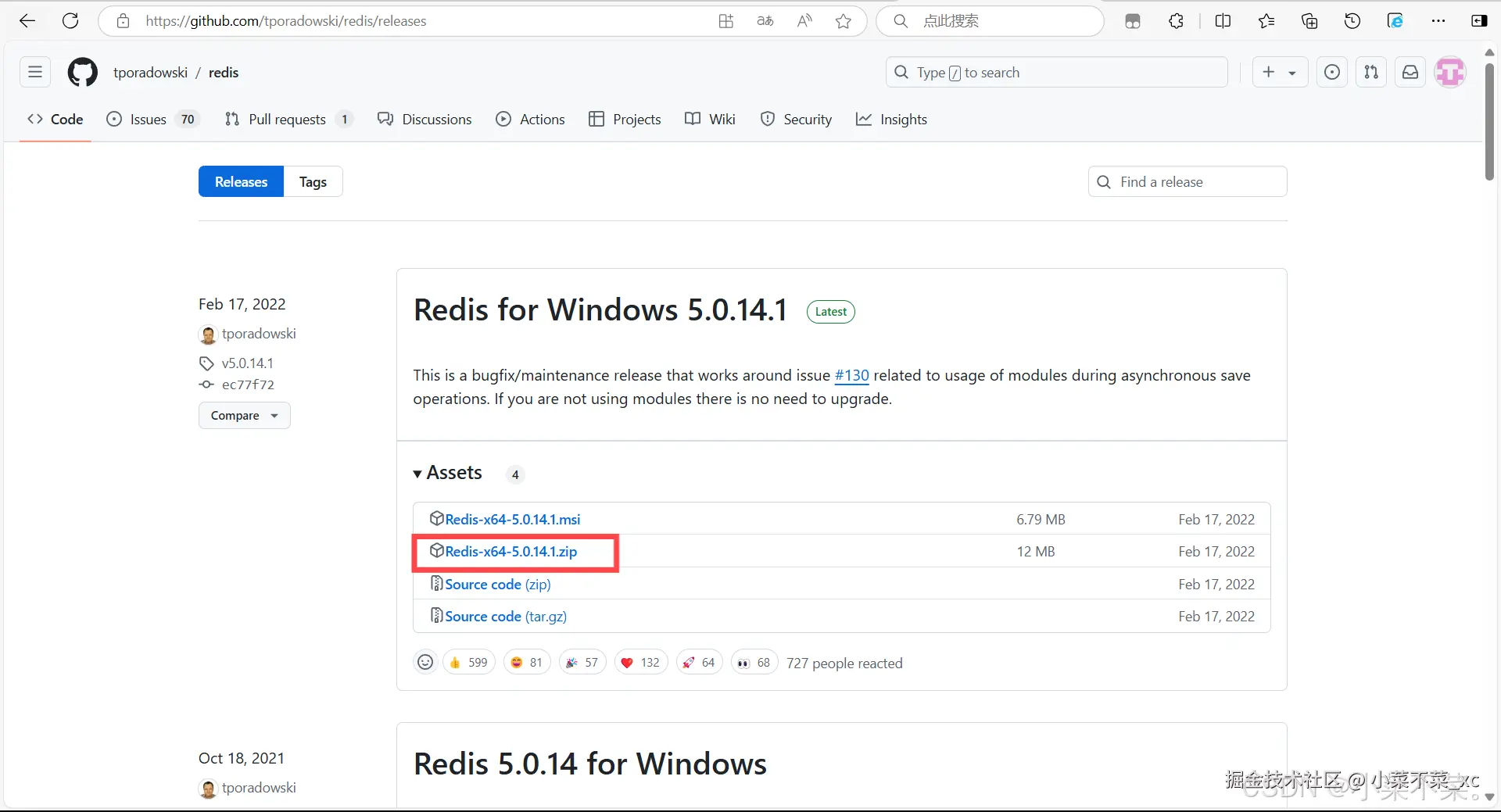Image resolution: width=1501 pixels, height=812 pixels.
Task: Open tporadowski author link under Feb 17, 2022
Action: (259, 334)
